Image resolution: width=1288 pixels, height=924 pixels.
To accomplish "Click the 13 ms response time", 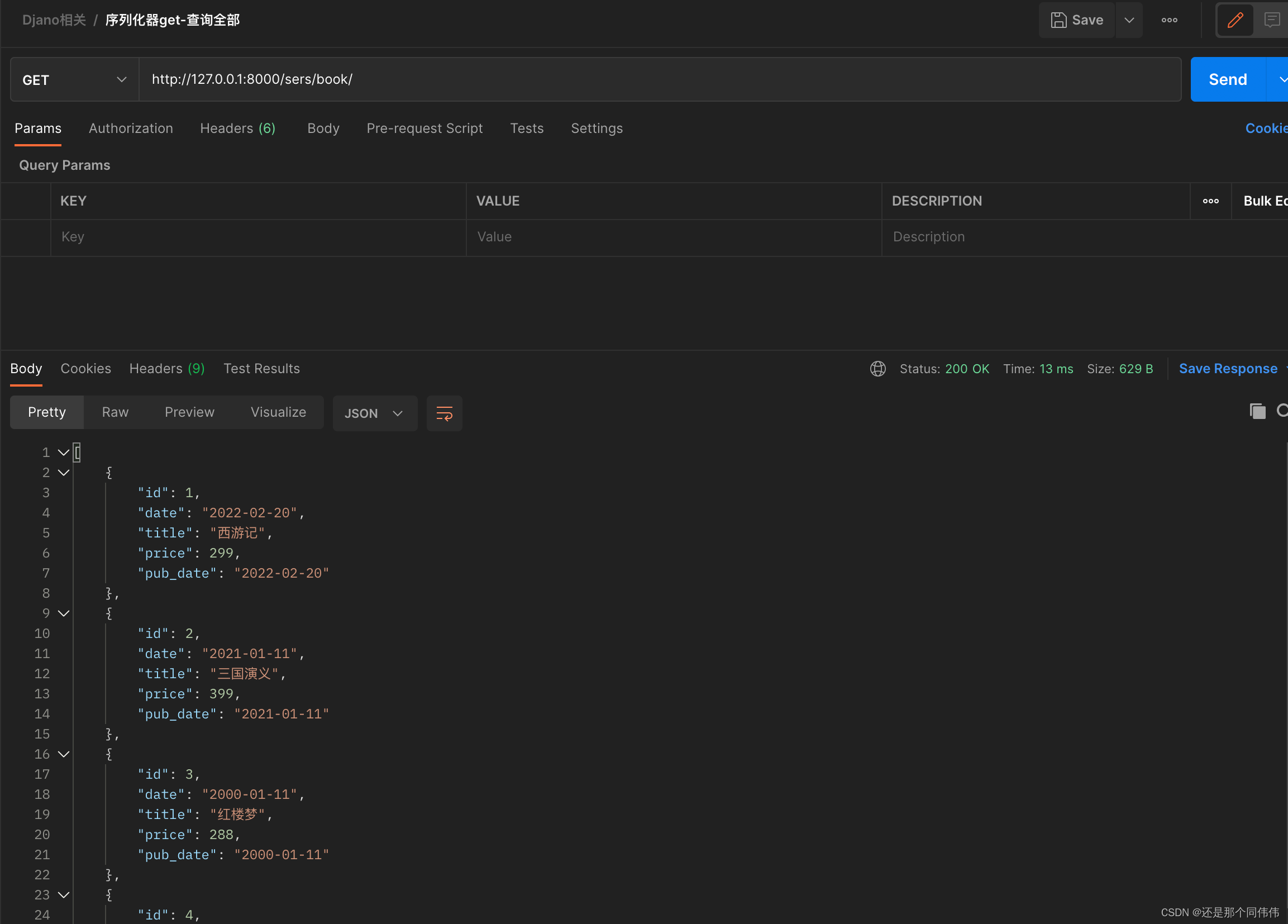I will 1056,369.
